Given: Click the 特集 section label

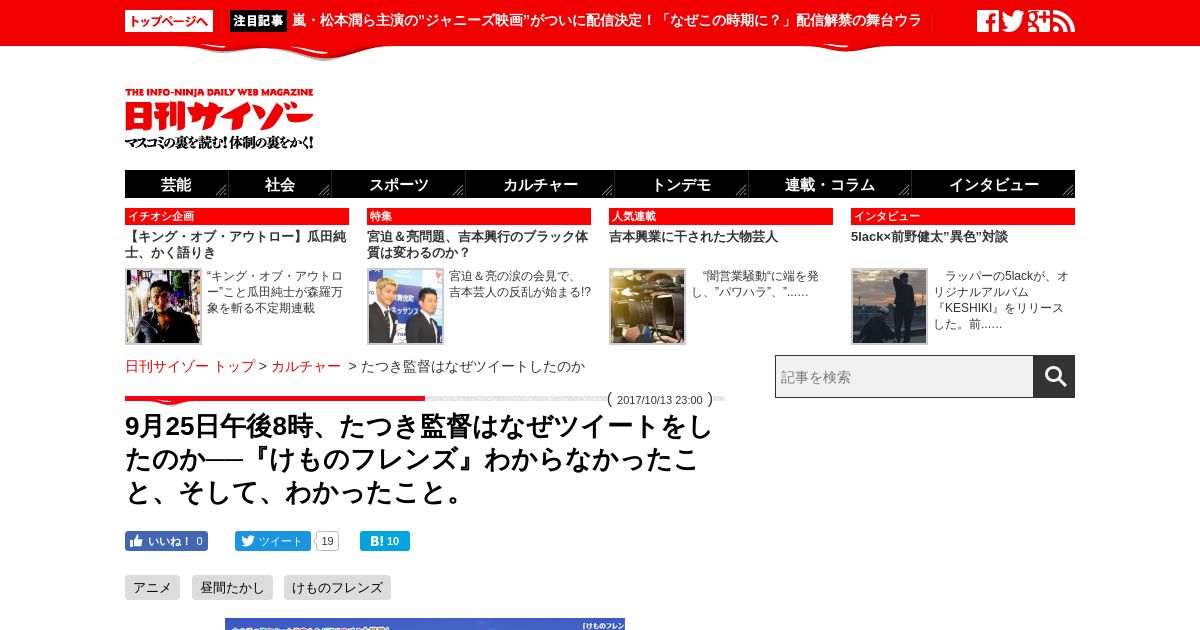Looking at the screenshot, I should (x=479, y=216).
